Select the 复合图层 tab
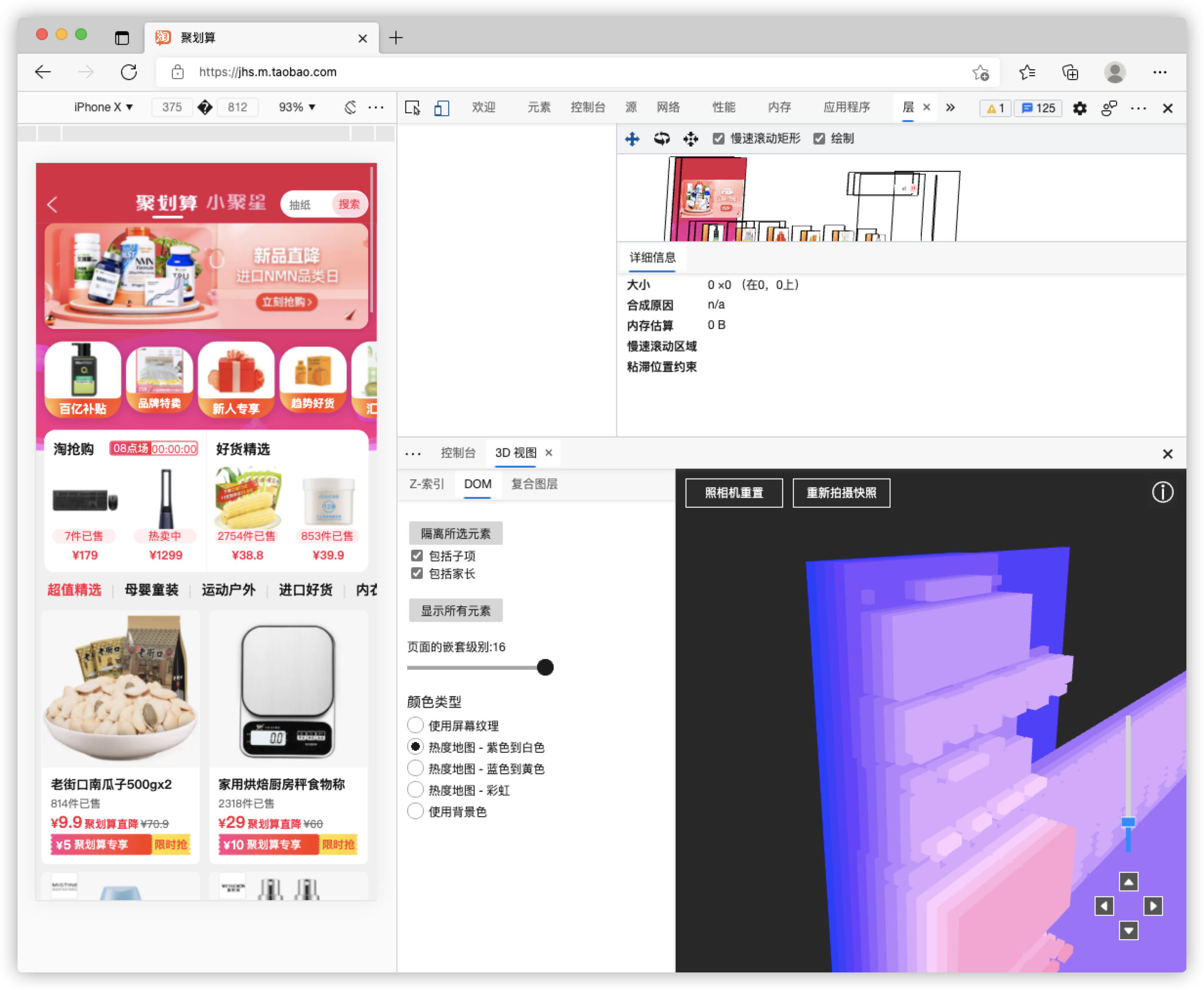The width and height of the screenshot is (1204, 990). coord(535,484)
